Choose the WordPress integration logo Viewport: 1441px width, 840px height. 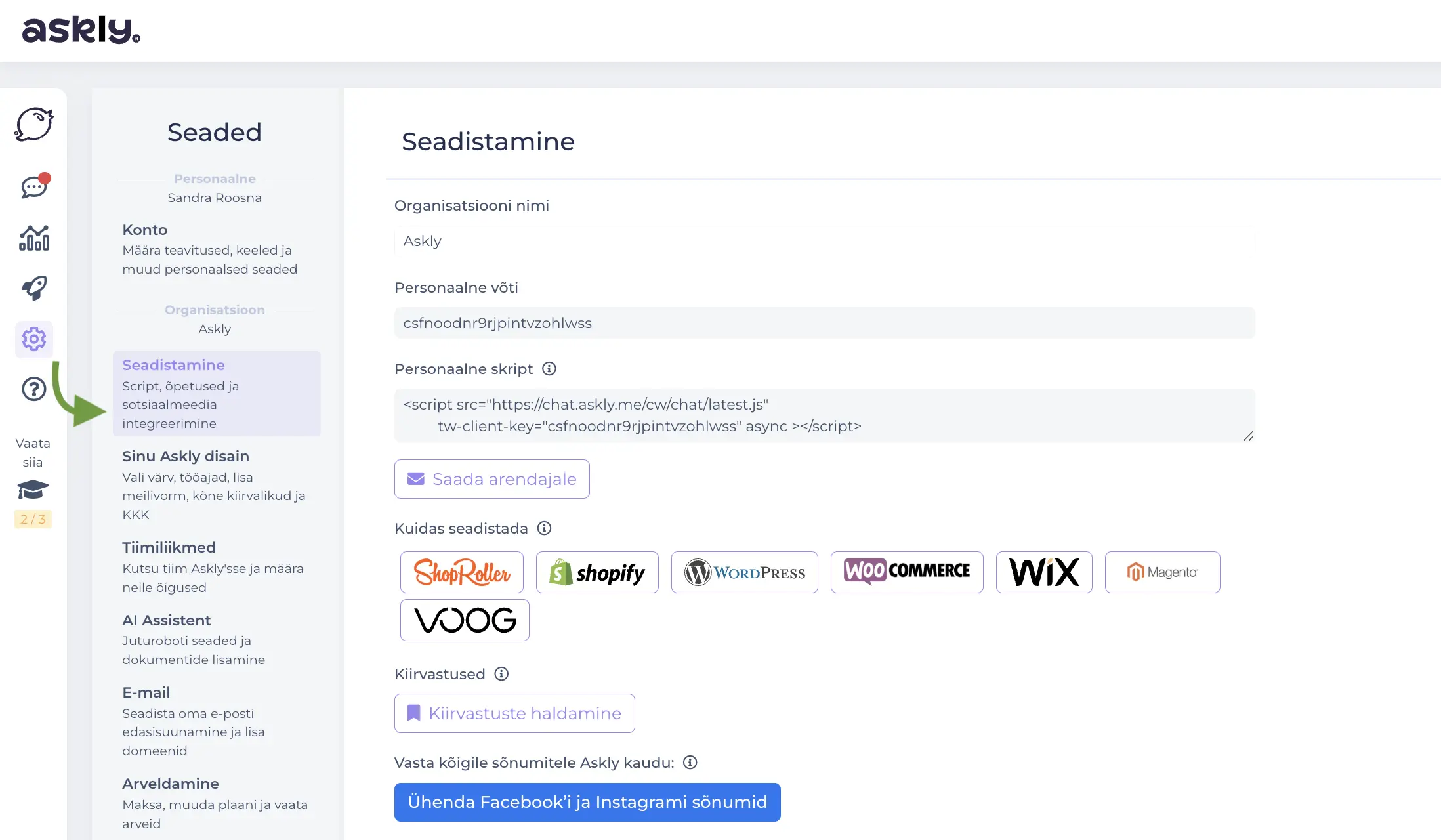[744, 572]
